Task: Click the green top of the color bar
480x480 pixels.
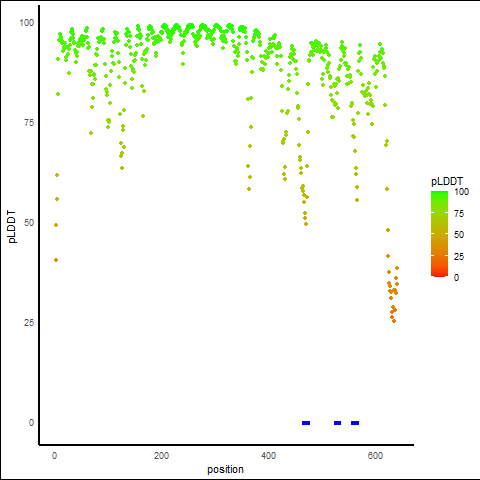Action: pyautogui.click(x=439, y=193)
